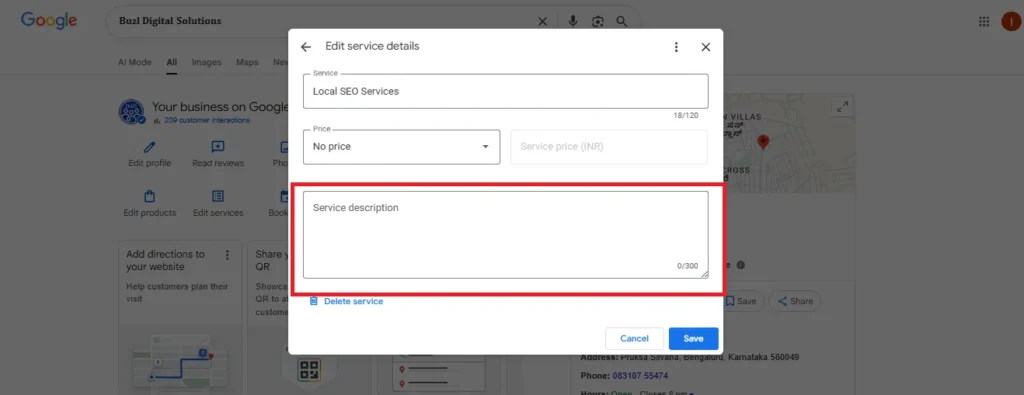Open Google Lens image search

[x=598, y=22]
